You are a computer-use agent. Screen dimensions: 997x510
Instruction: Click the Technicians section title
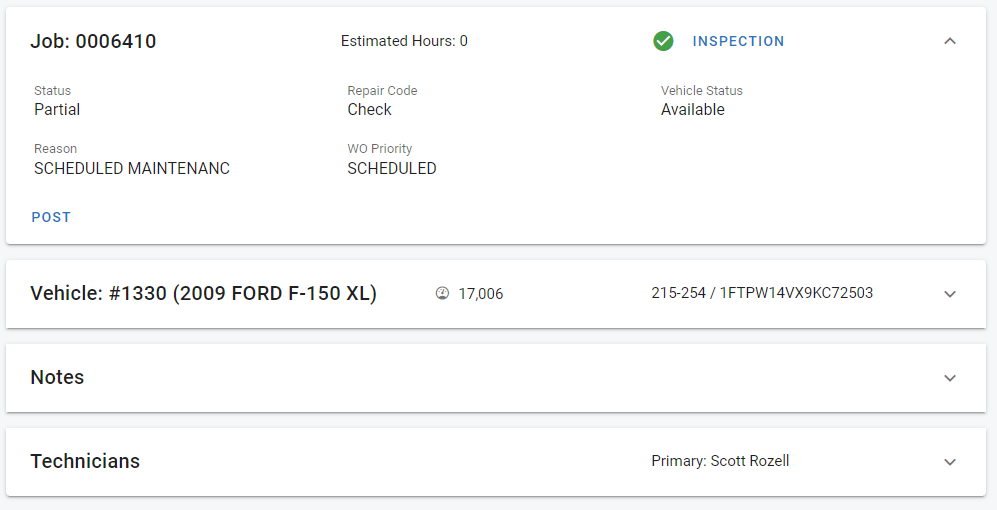pos(85,462)
